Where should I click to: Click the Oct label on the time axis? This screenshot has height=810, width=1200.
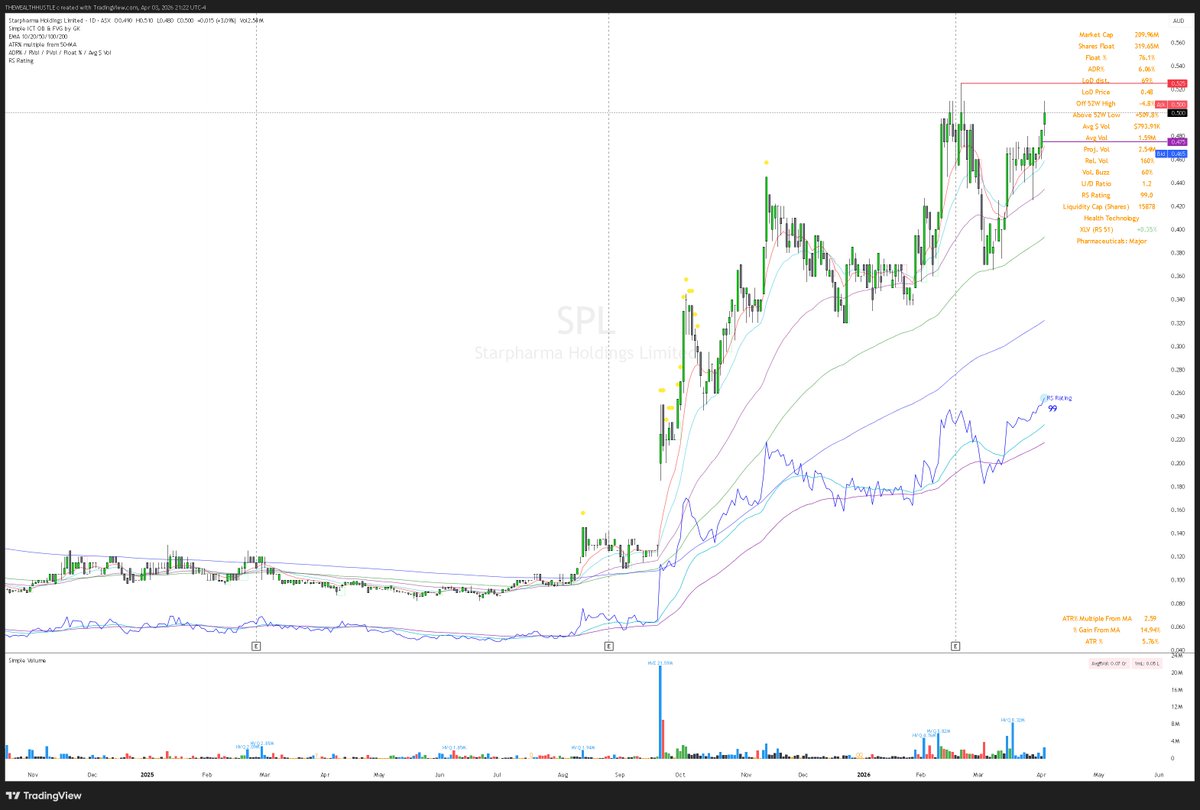pos(680,775)
